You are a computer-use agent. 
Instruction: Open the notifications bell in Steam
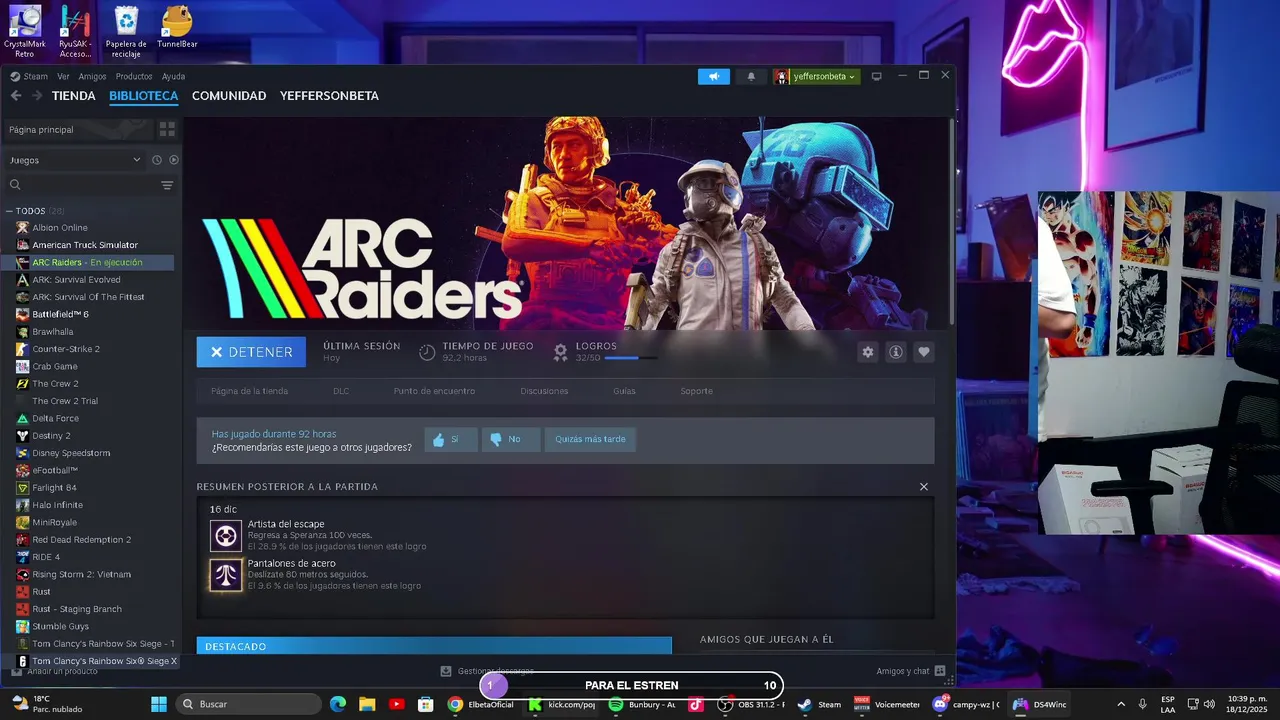click(x=751, y=76)
